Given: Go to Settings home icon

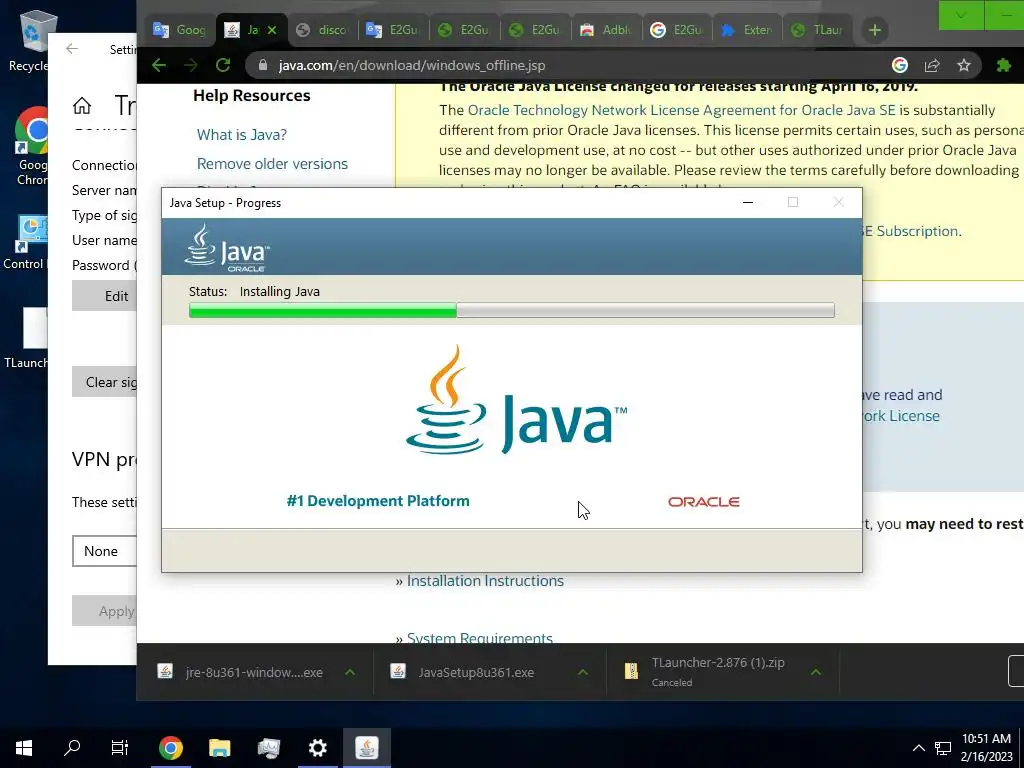Looking at the screenshot, I should 82,105.
